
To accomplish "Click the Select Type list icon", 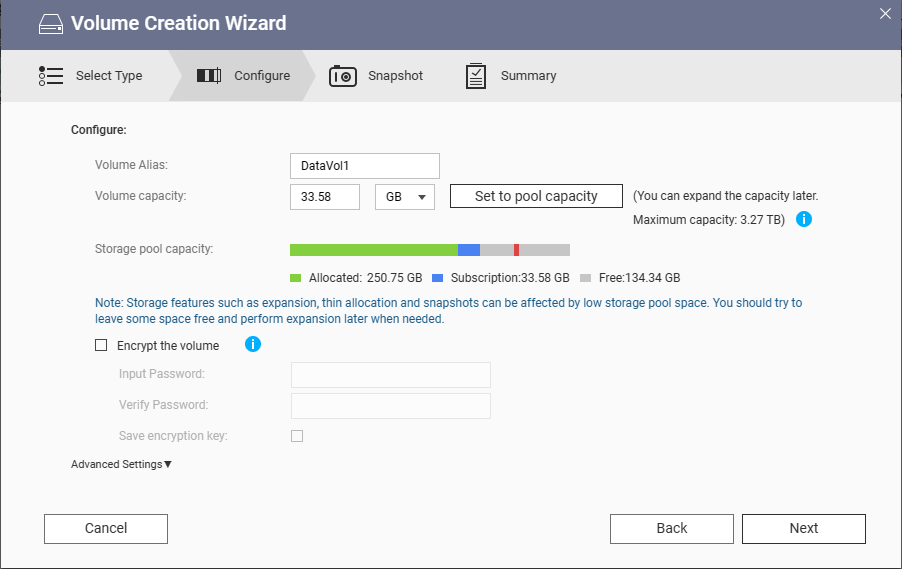I will [x=51, y=76].
